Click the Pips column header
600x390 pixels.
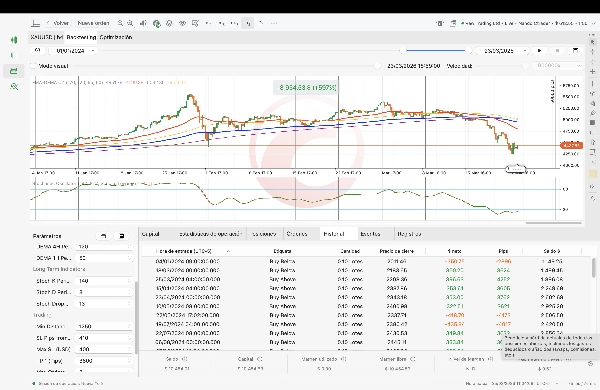pyautogui.click(x=503, y=251)
